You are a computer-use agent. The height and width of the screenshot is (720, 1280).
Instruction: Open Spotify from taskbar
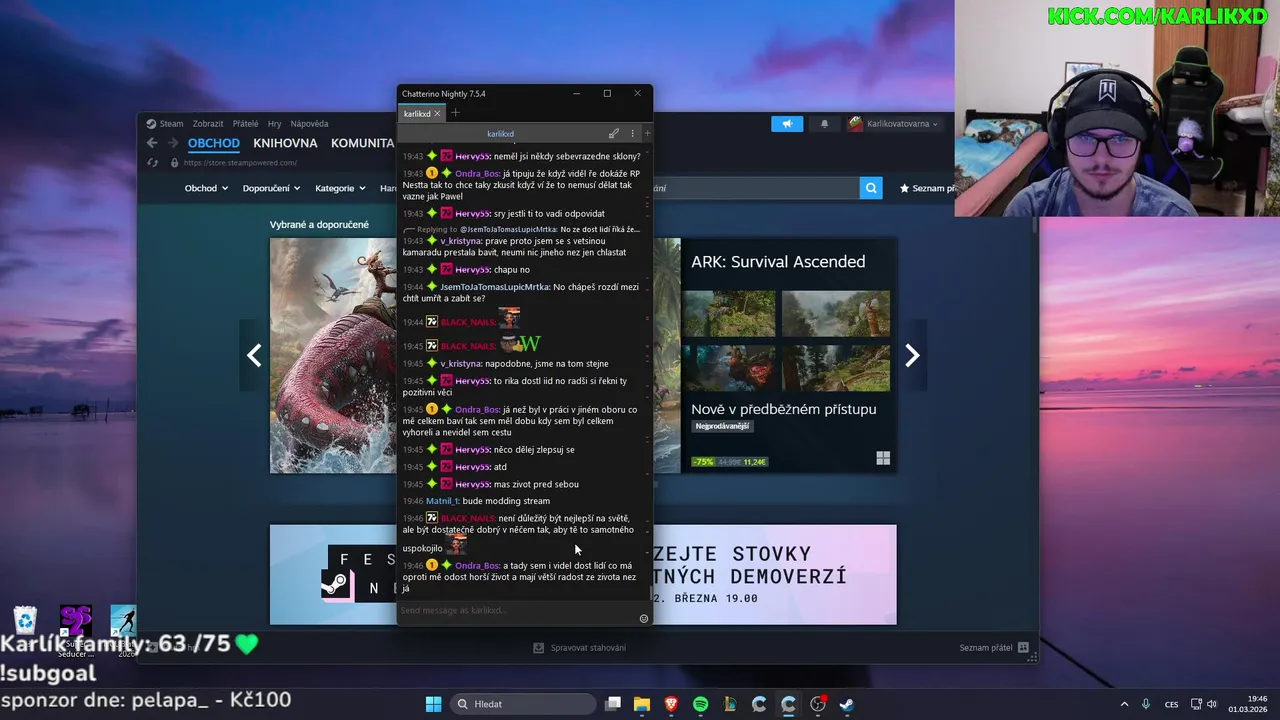pos(700,704)
